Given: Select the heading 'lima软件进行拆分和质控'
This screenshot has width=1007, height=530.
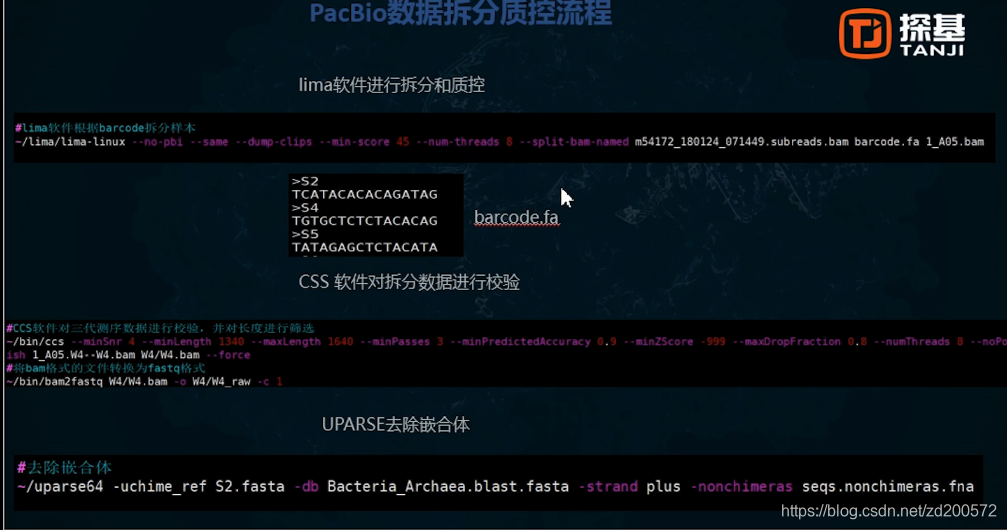Looking at the screenshot, I should point(392,85).
